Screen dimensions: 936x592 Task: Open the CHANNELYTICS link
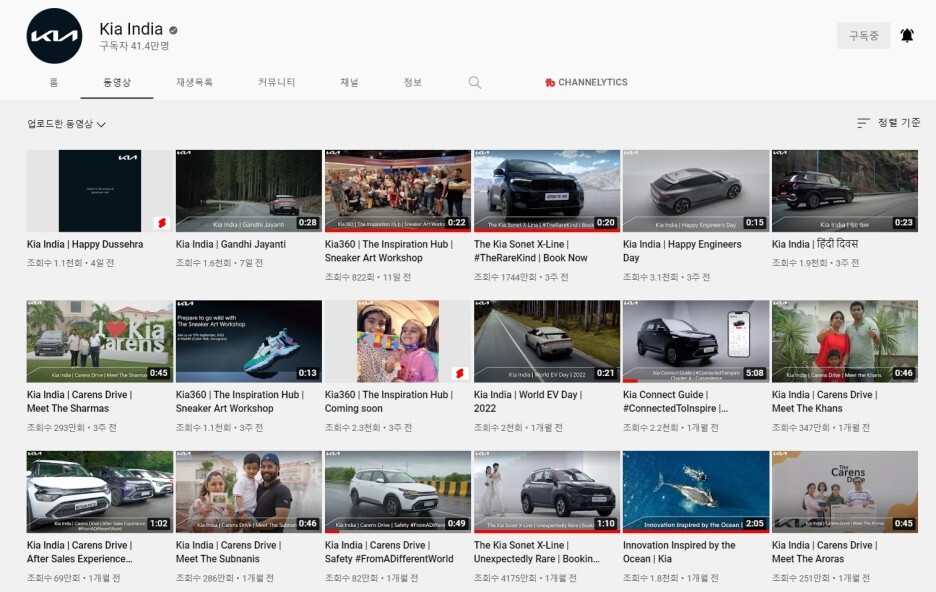pyautogui.click(x=586, y=82)
